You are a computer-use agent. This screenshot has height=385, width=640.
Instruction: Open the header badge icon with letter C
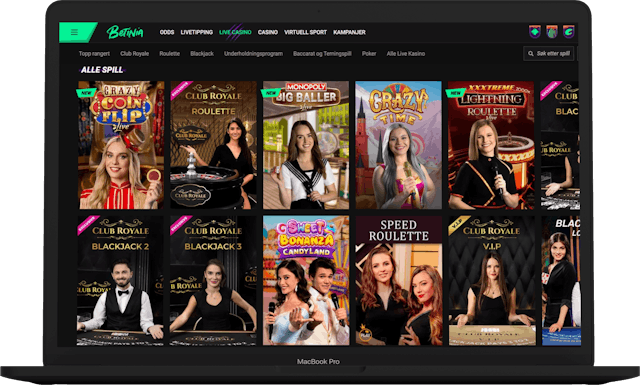(569, 31)
